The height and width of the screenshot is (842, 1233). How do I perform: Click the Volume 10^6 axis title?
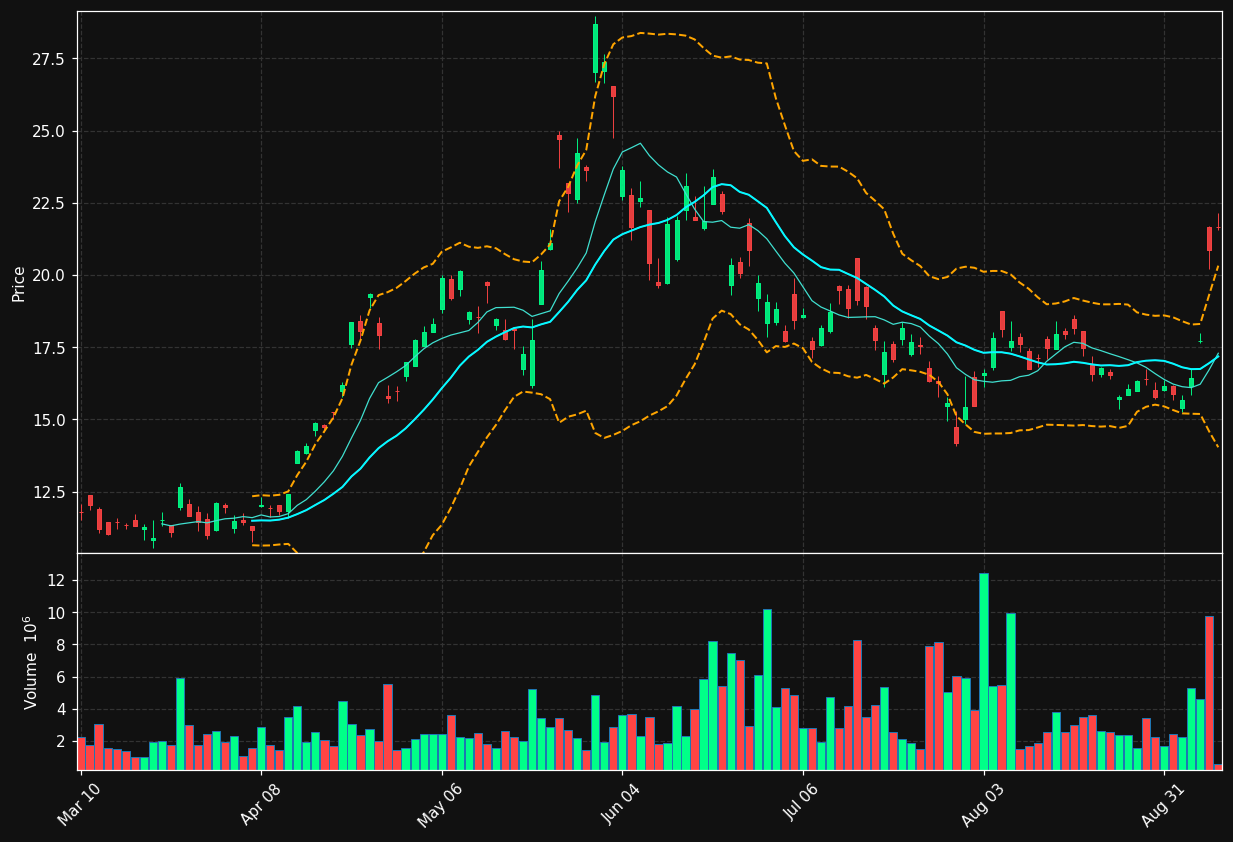coord(30,662)
